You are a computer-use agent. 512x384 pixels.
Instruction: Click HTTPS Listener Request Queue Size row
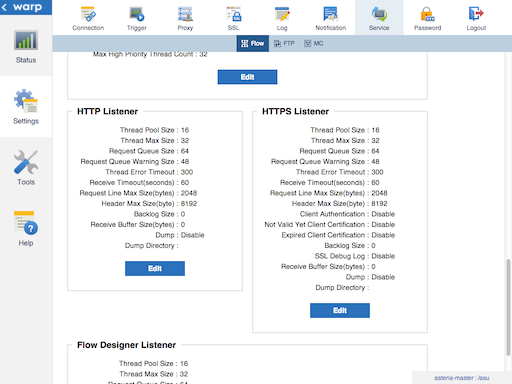pyautogui.click(x=339, y=151)
